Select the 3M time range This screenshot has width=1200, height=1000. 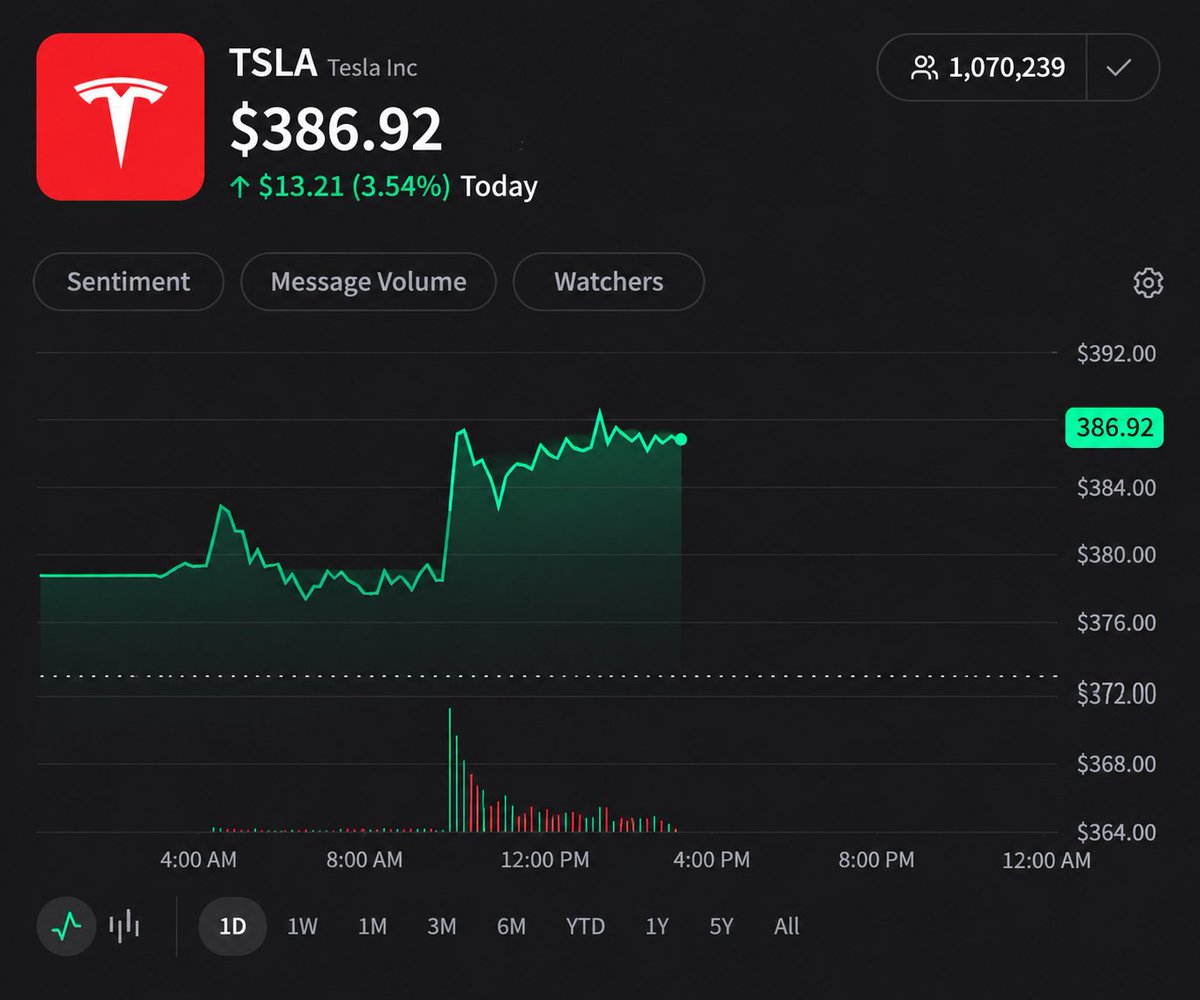(441, 927)
